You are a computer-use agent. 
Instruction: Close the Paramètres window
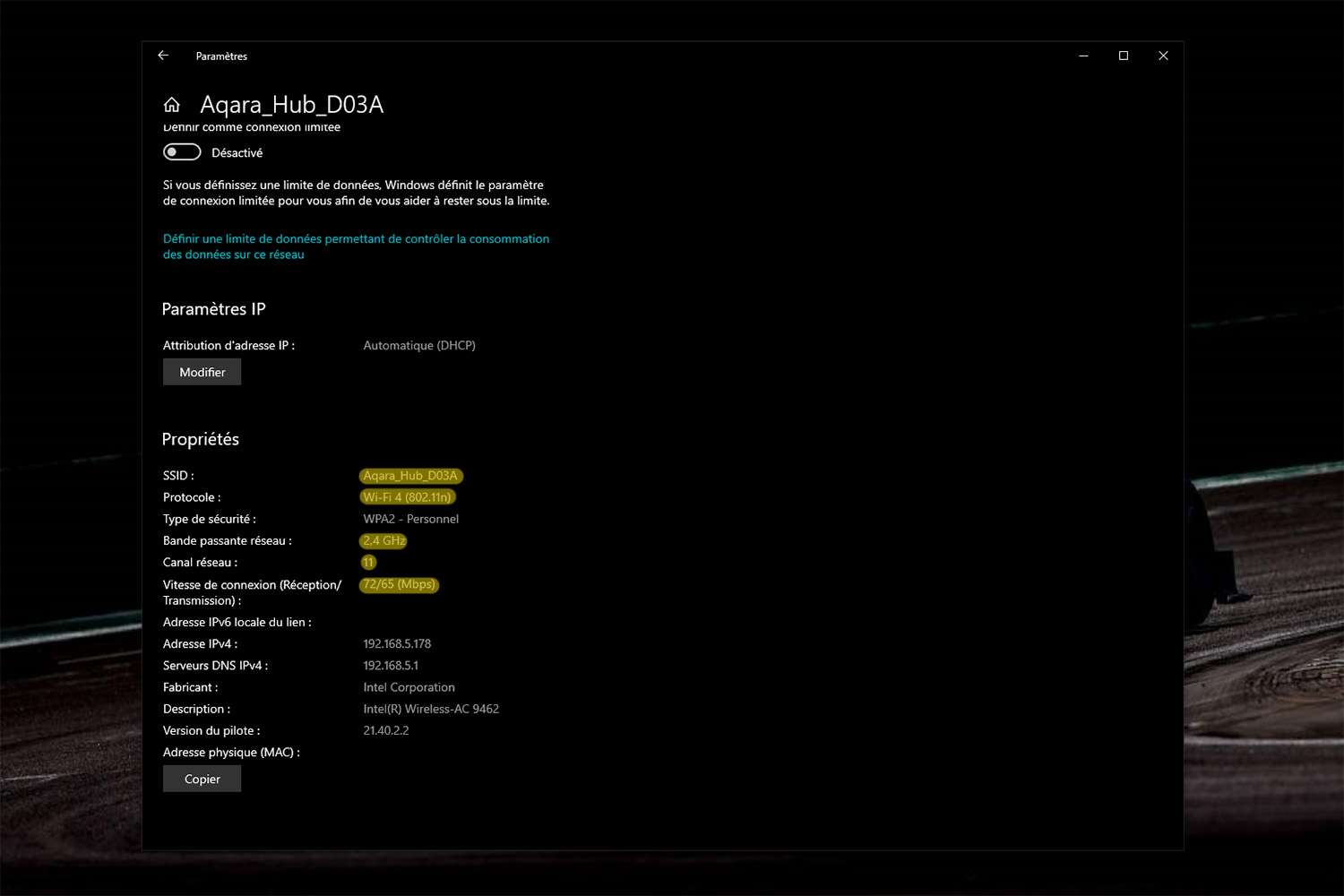[x=1163, y=56]
